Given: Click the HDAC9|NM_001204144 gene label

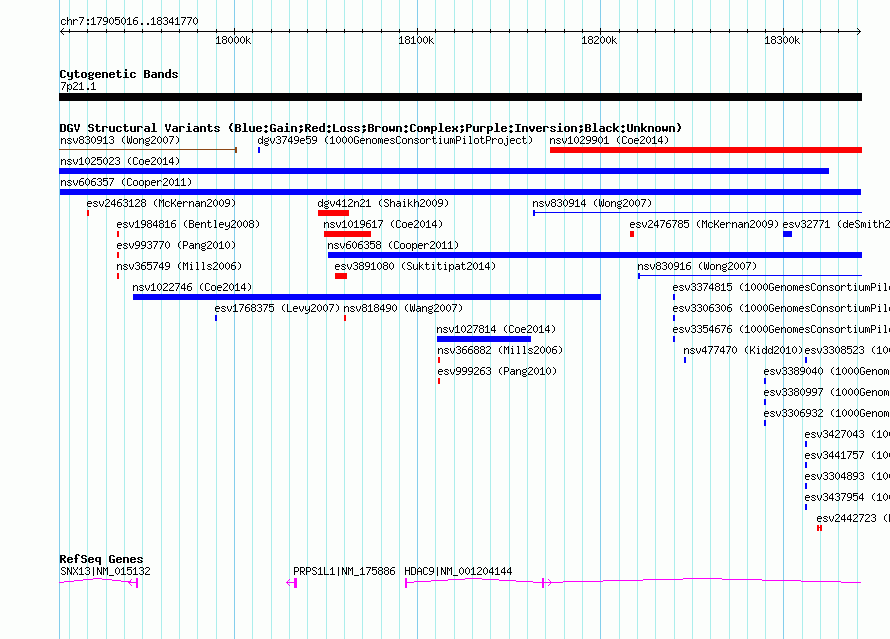Looking at the screenshot, I should [x=458, y=571].
